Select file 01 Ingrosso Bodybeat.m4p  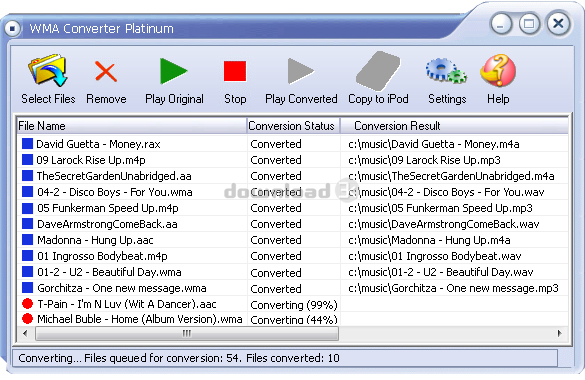[102, 256]
